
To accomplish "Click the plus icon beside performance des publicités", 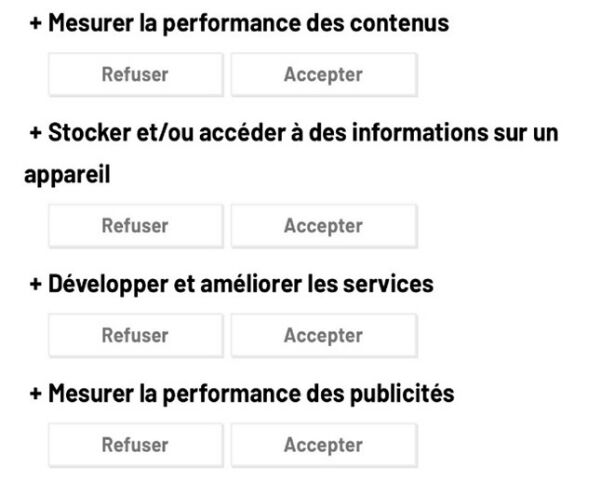I will pyautogui.click(x=36, y=394).
